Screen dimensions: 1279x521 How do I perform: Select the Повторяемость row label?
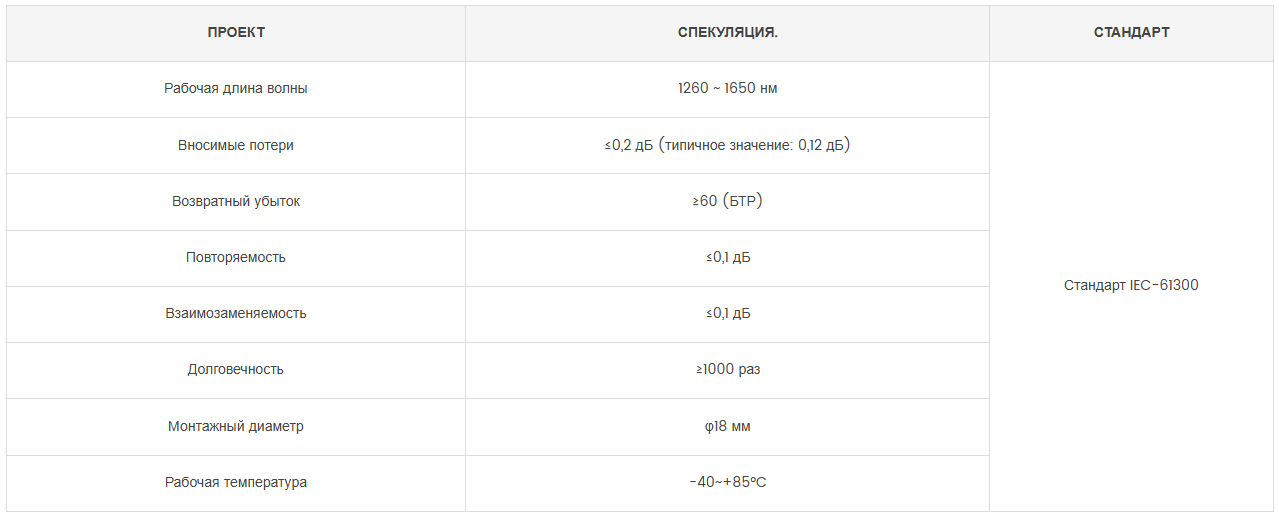(x=236, y=257)
